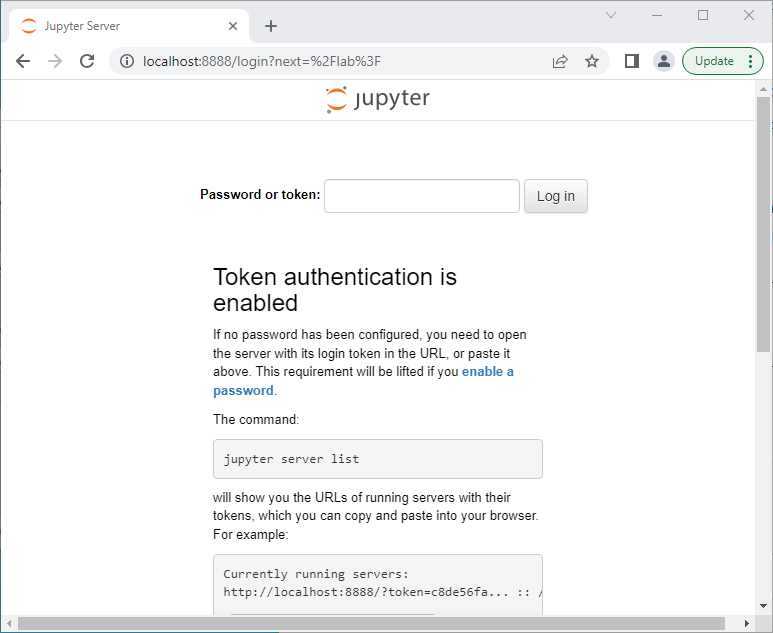Open Chrome's three-dot menu
The width and height of the screenshot is (773, 633).
(750, 61)
